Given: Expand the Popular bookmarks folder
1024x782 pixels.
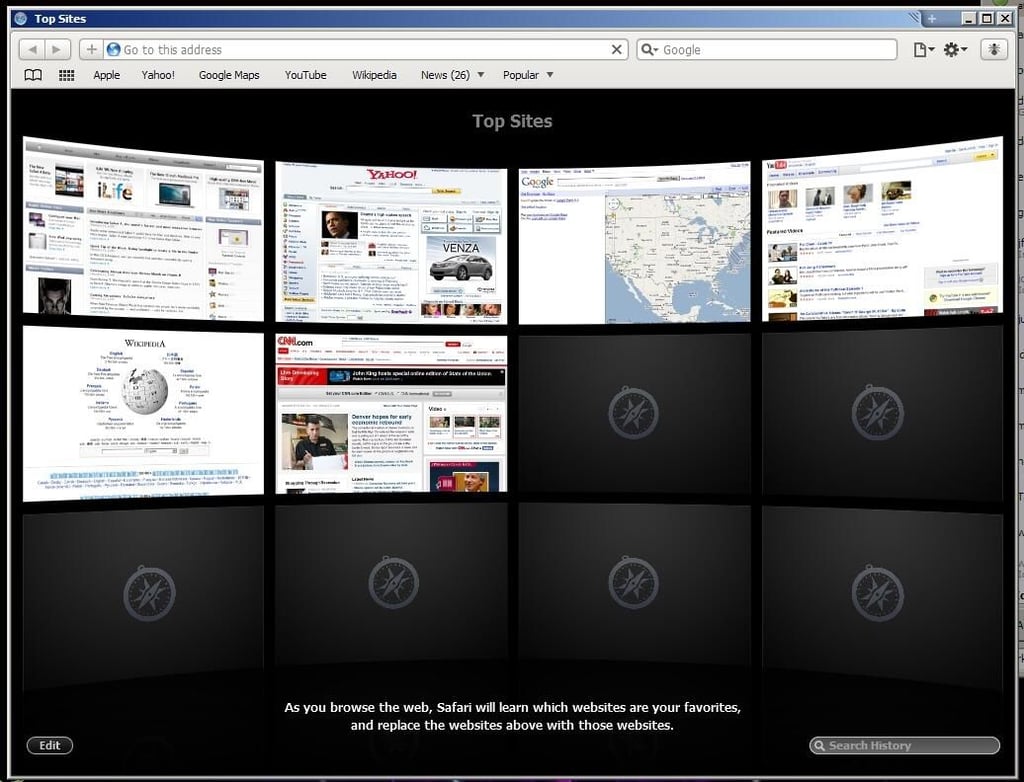Looking at the screenshot, I should (528, 75).
